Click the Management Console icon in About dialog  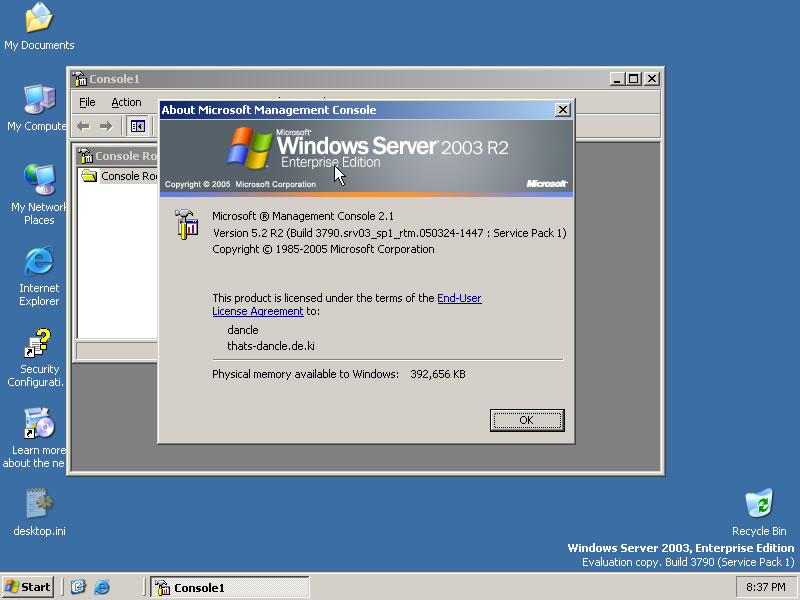point(186,223)
